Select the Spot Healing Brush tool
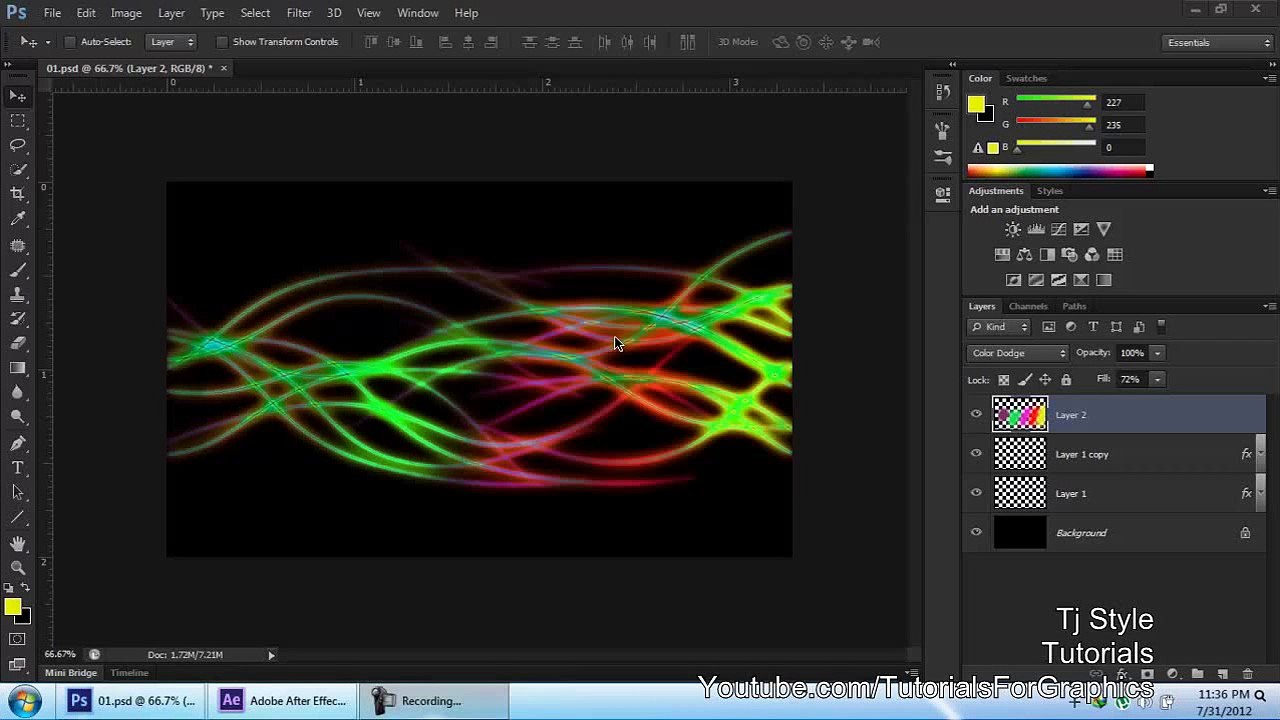The width and height of the screenshot is (1280, 720). [x=18, y=246]
